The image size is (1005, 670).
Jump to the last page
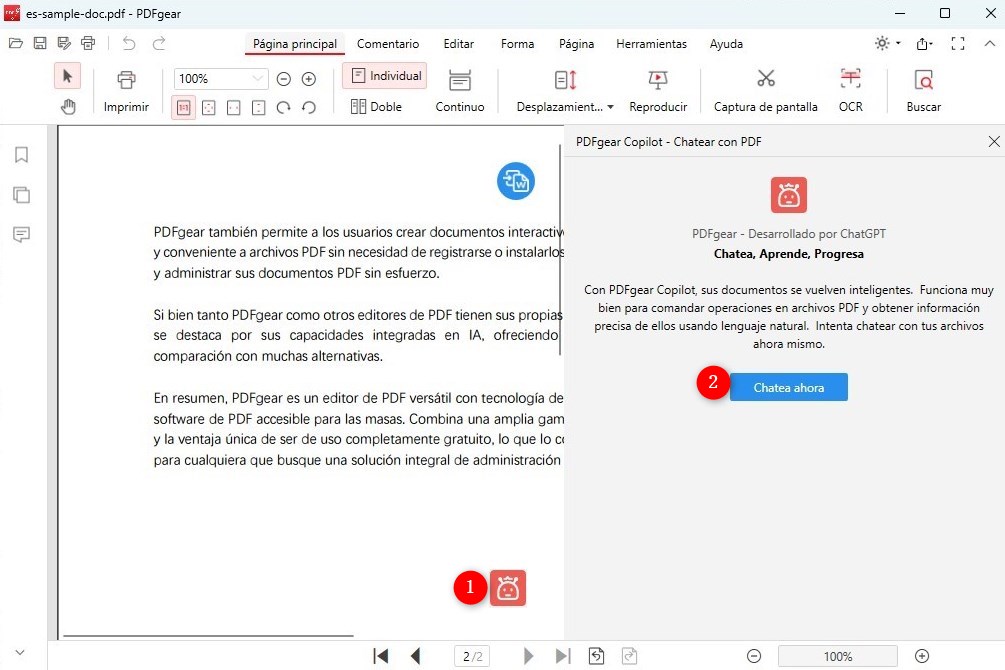pyautogui.click(x=563, y=656)
